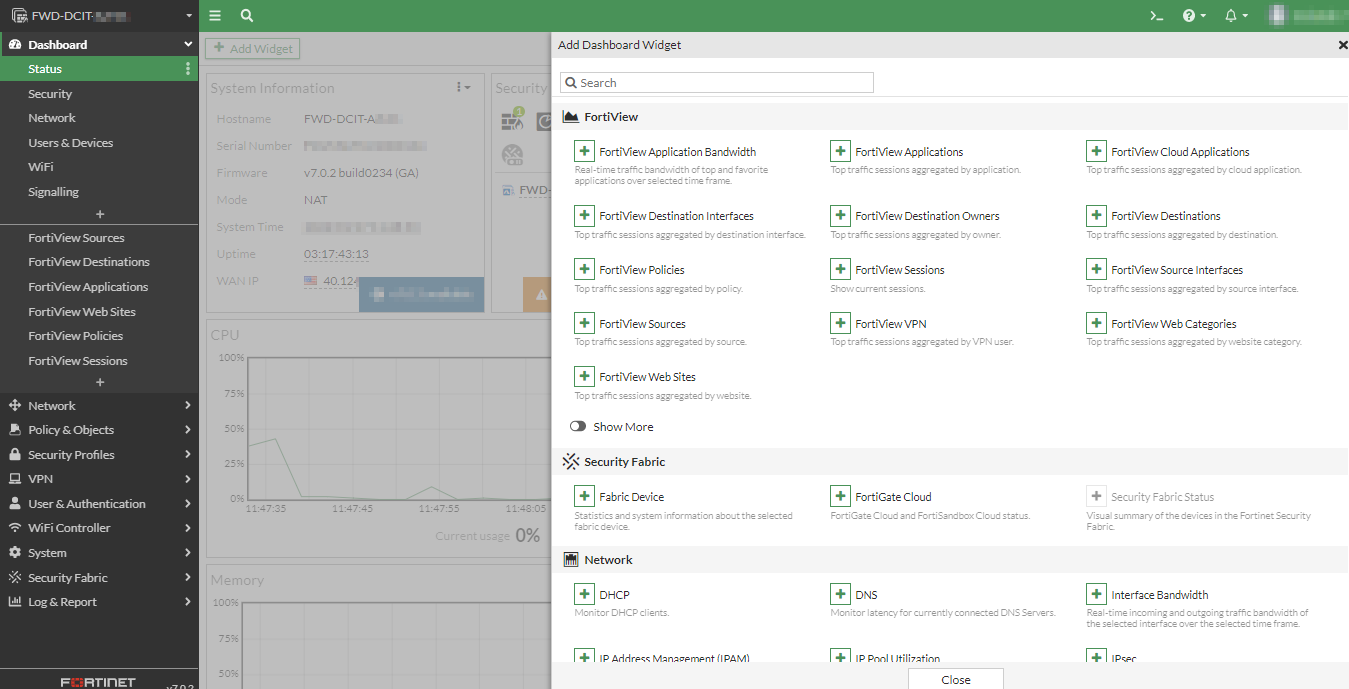
Task: Expand the User & Authentication menu
Action: point(99,503)
